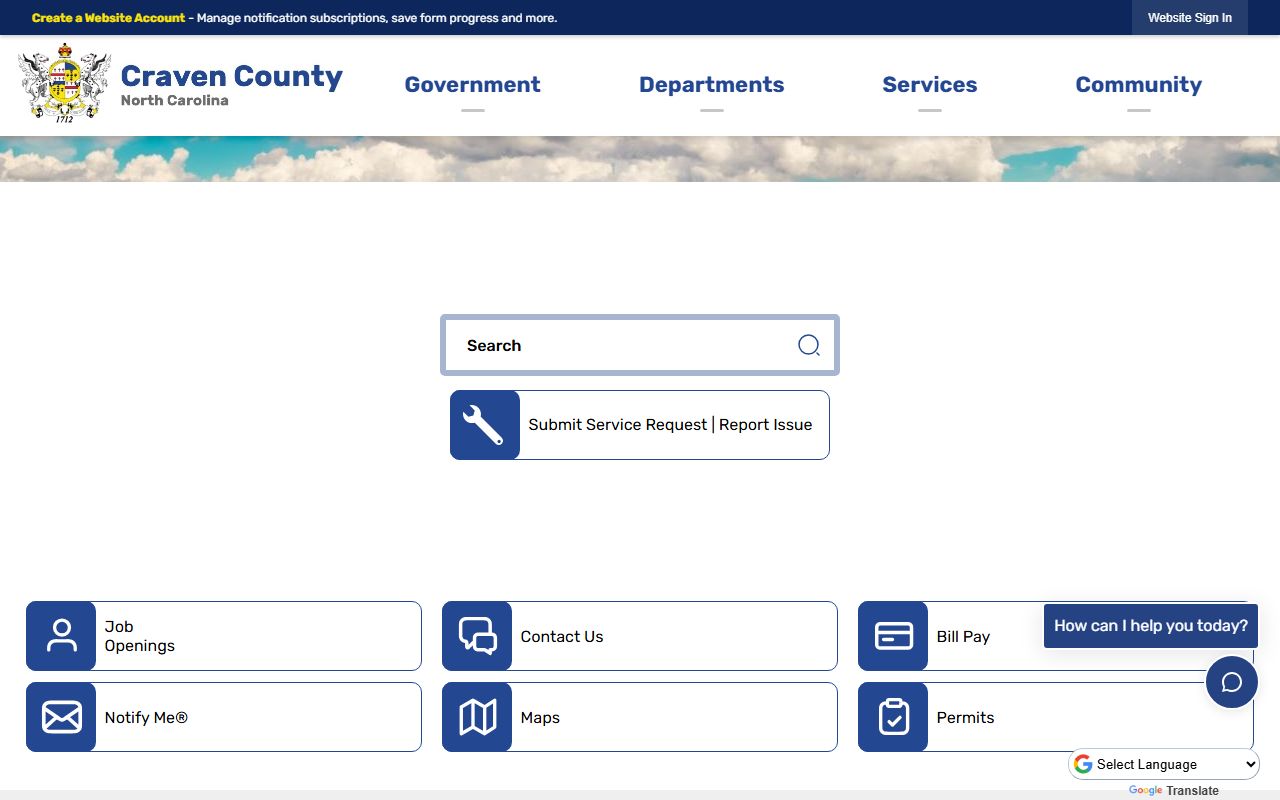Image resolution: width=1280 pixels, height=800 pixels.
Task: Click the Website Sign In button
Action: pyautogui.click(x=1189, y=18)
